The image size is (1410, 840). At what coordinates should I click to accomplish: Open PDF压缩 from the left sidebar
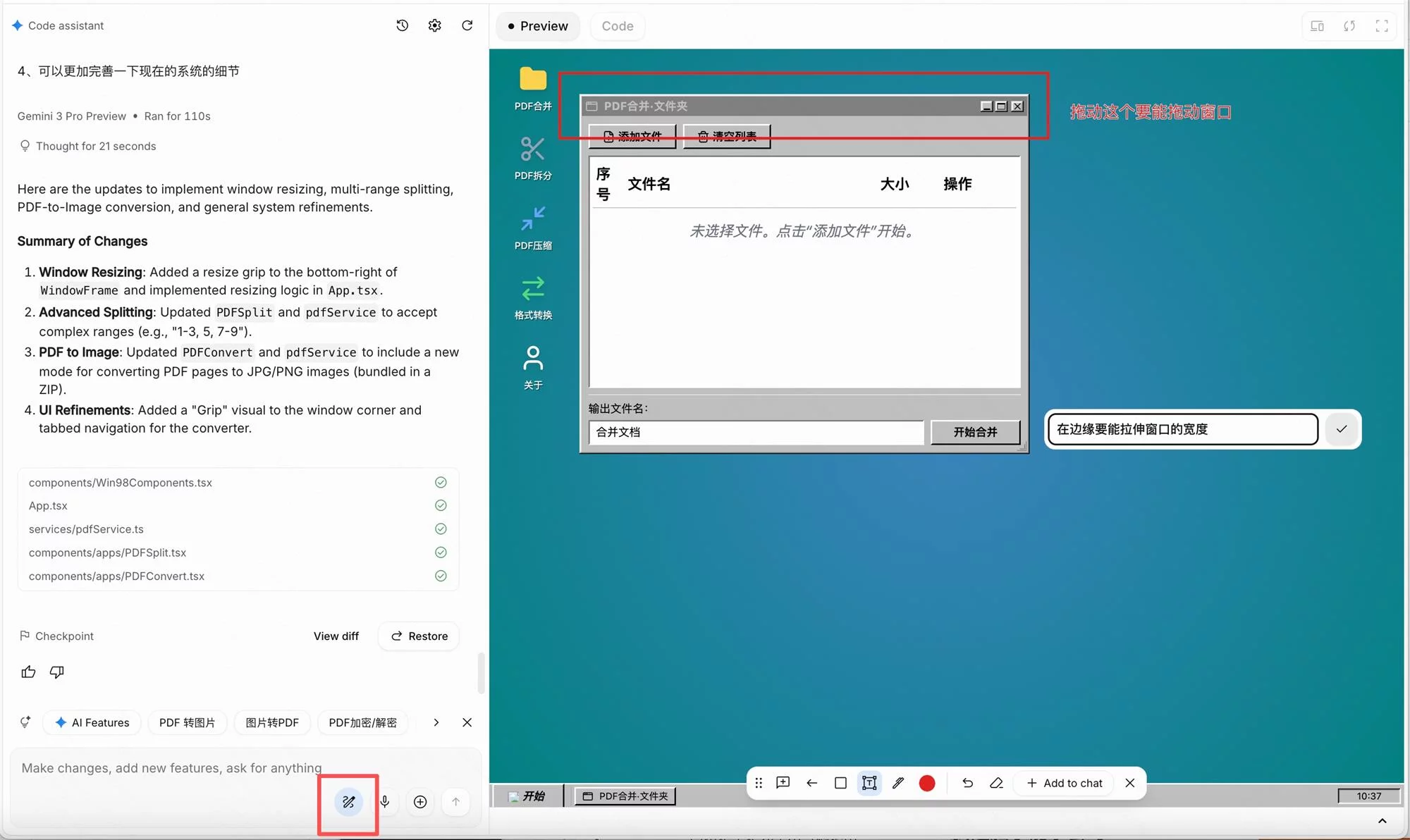533,227
